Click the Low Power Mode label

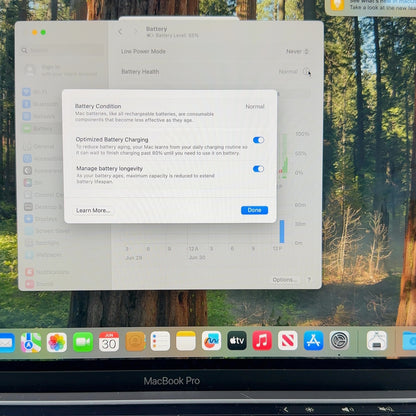pos(143,51)
